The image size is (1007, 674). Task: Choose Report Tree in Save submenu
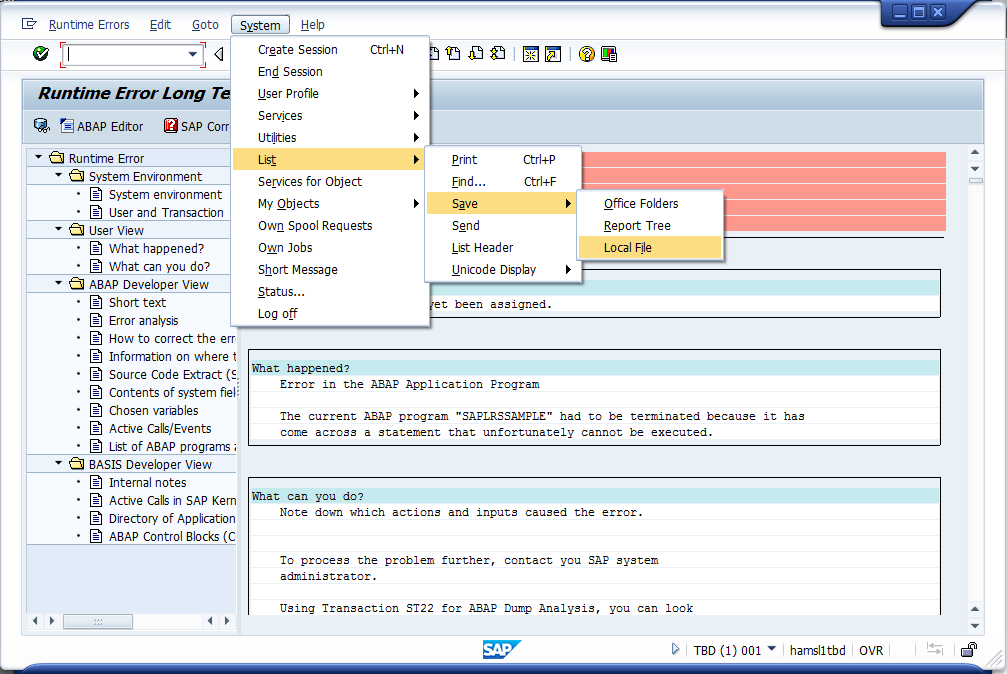tap(637, 226)
